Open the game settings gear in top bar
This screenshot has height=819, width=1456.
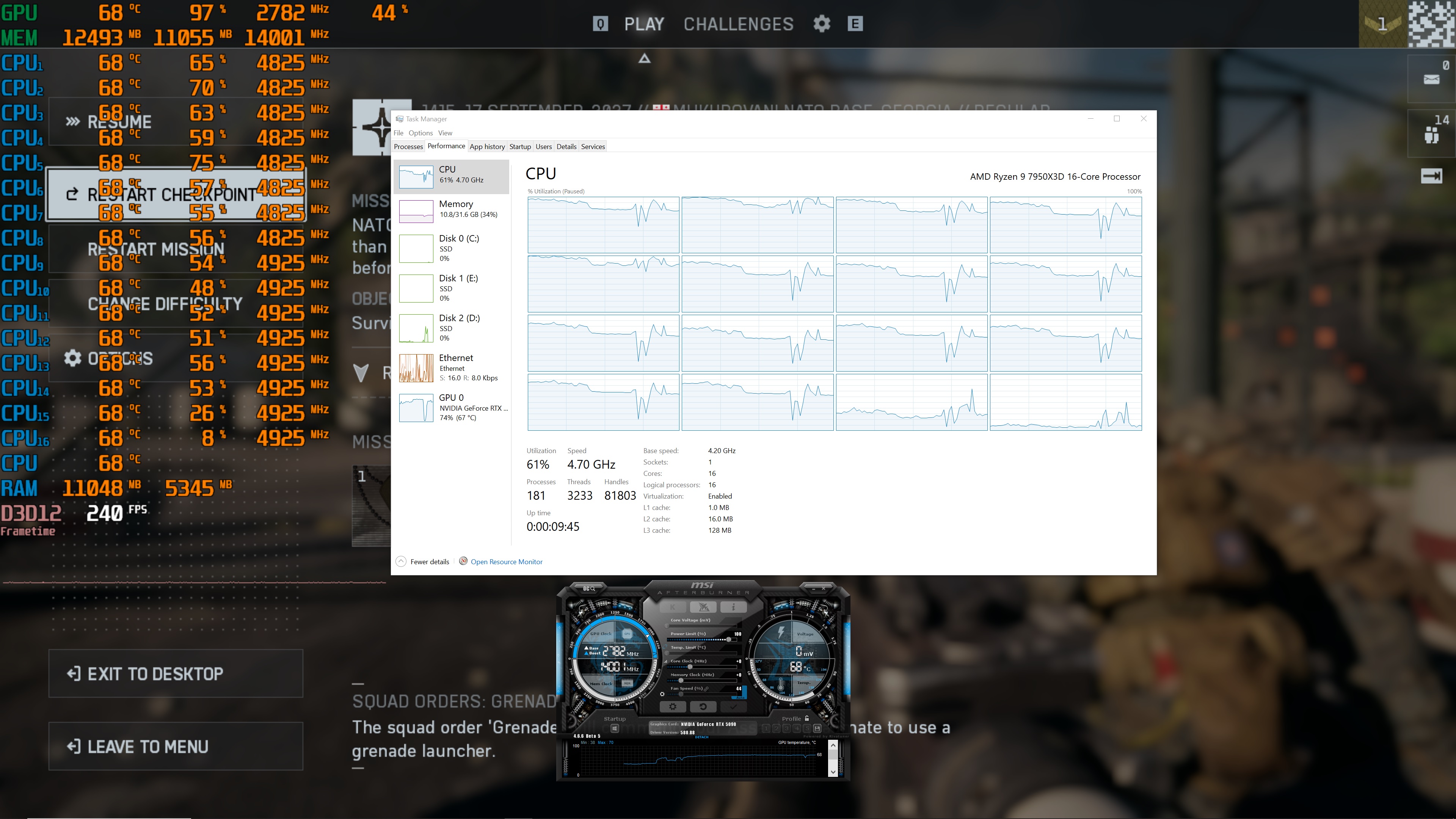pyautogui.click(x=822, y=24)
